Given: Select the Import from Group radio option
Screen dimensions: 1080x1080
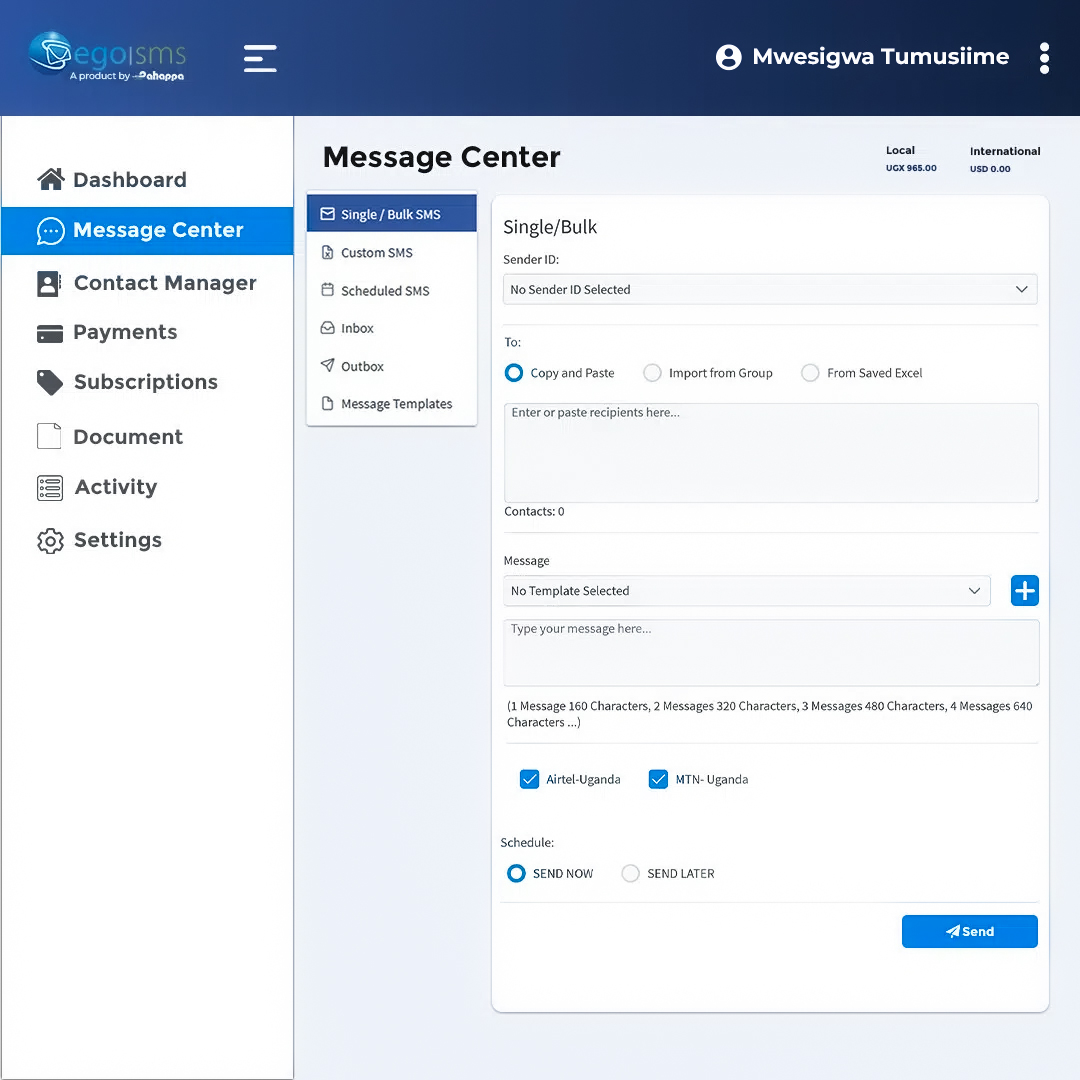Looking at the screenshot, I should tap(653, 373).
